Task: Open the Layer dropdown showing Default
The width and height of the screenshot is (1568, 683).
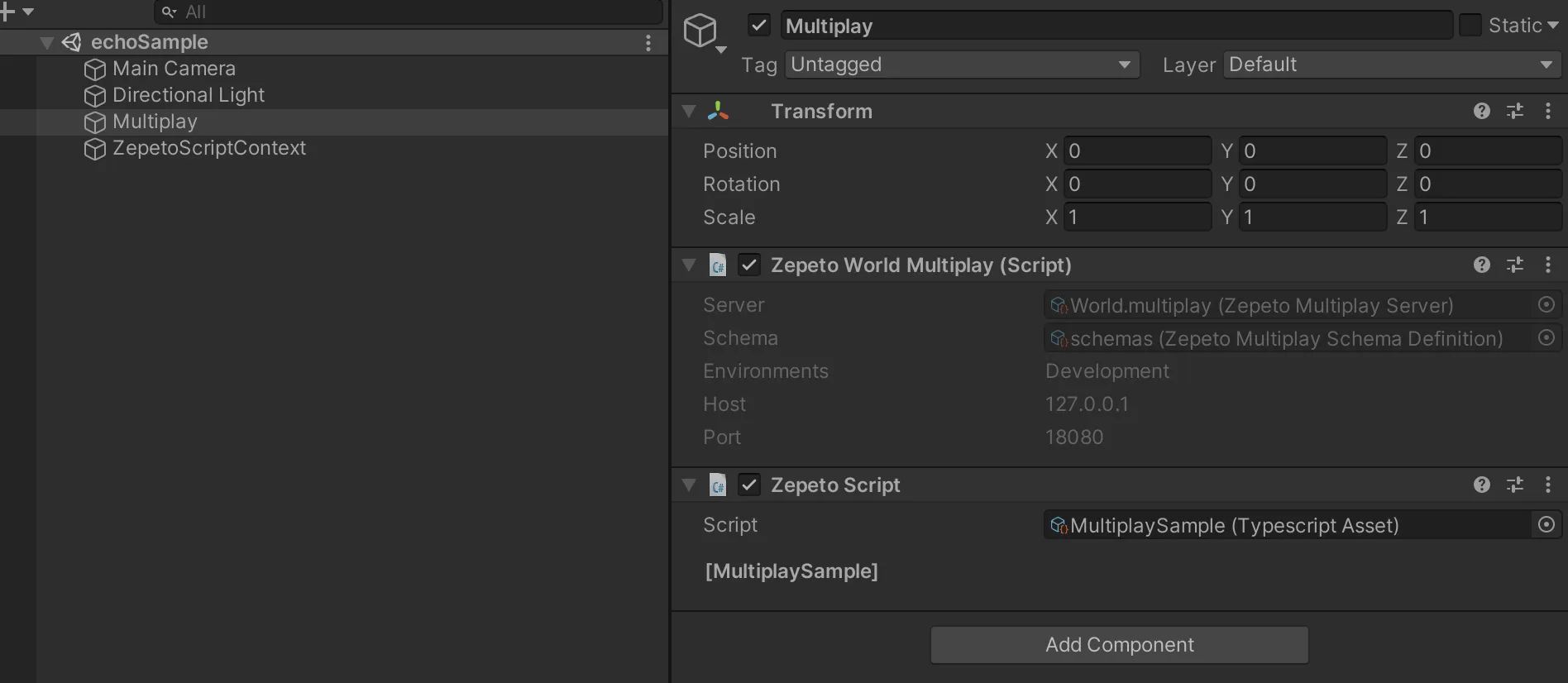Action: (x=1392, y=64)
